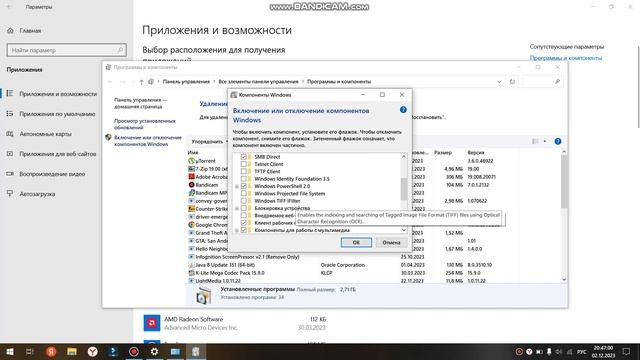Select Автозагрузка in sidebar
The width and height of the screenshot is (640, 360).
[x=37, y=194]
